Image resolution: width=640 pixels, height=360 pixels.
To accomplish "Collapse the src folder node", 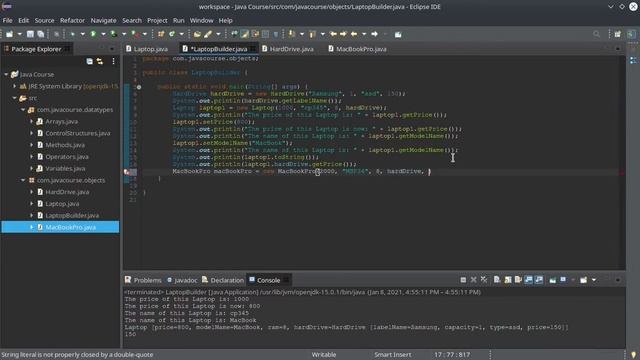I will [15, 98].
